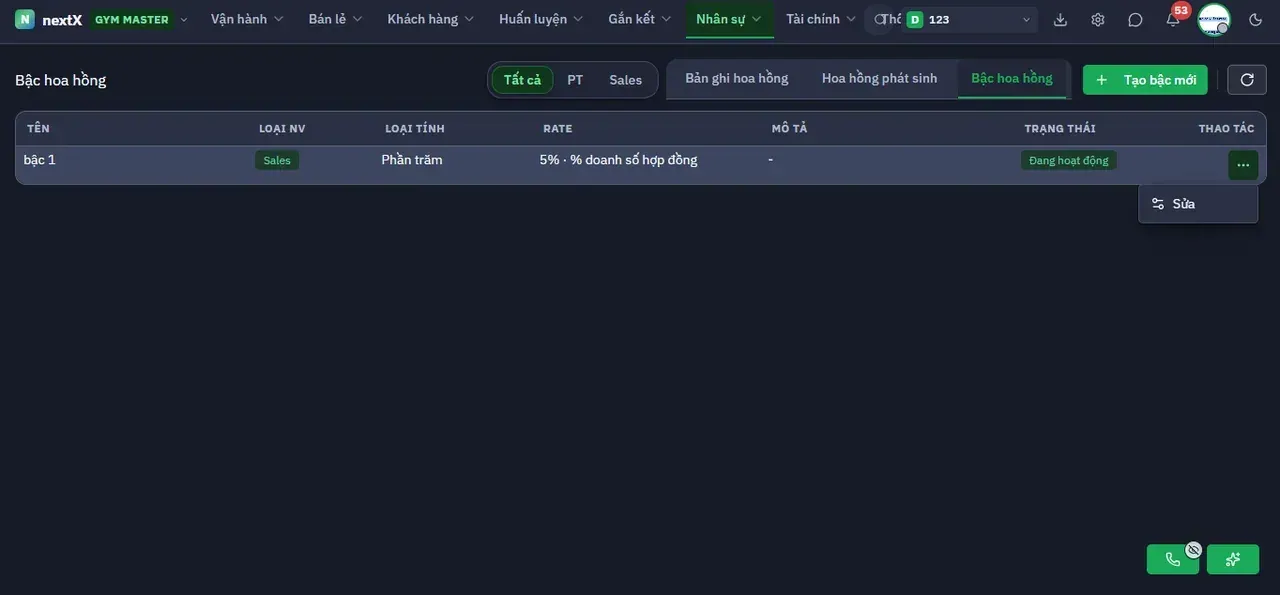Viewport: 1280px width, 595px height.
Task: Expand the Tài chính menu
Action: (821, 19)
